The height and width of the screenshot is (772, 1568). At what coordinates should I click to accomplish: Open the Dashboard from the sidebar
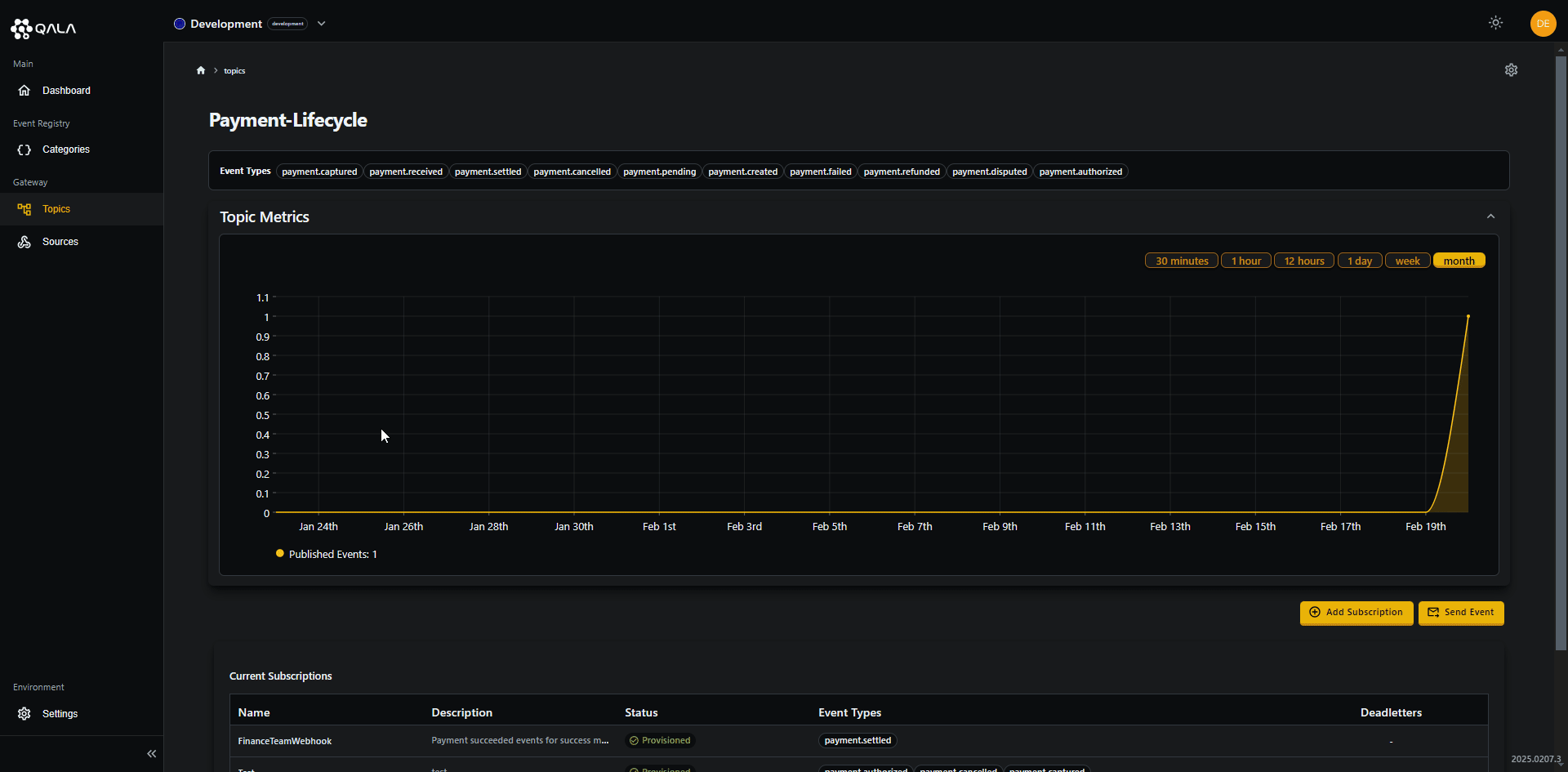click(65, 90)
